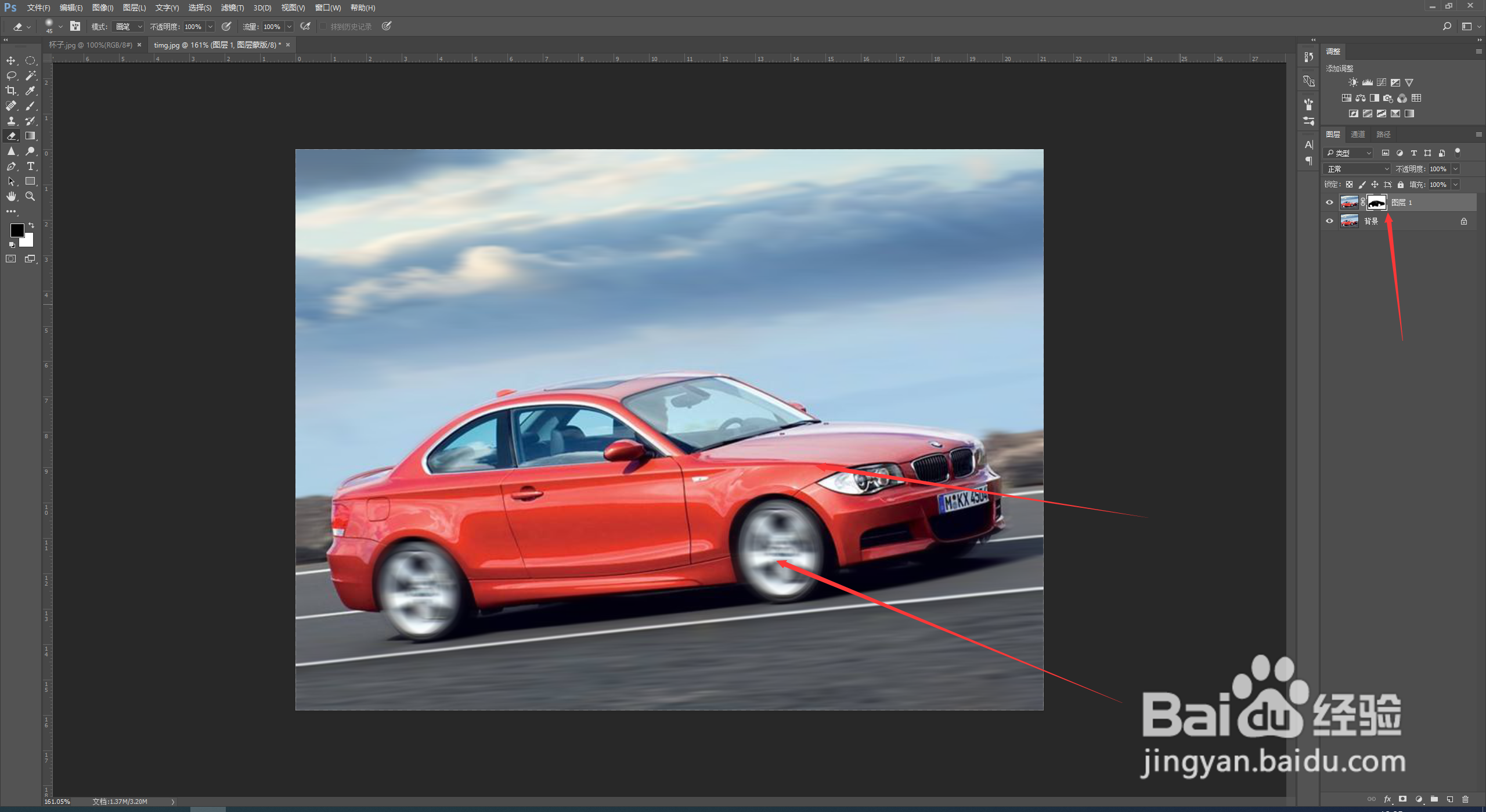Select the Path Selection tool
Image resolution: width=1486 pixels, height=812 pixels.
(11, 181)
